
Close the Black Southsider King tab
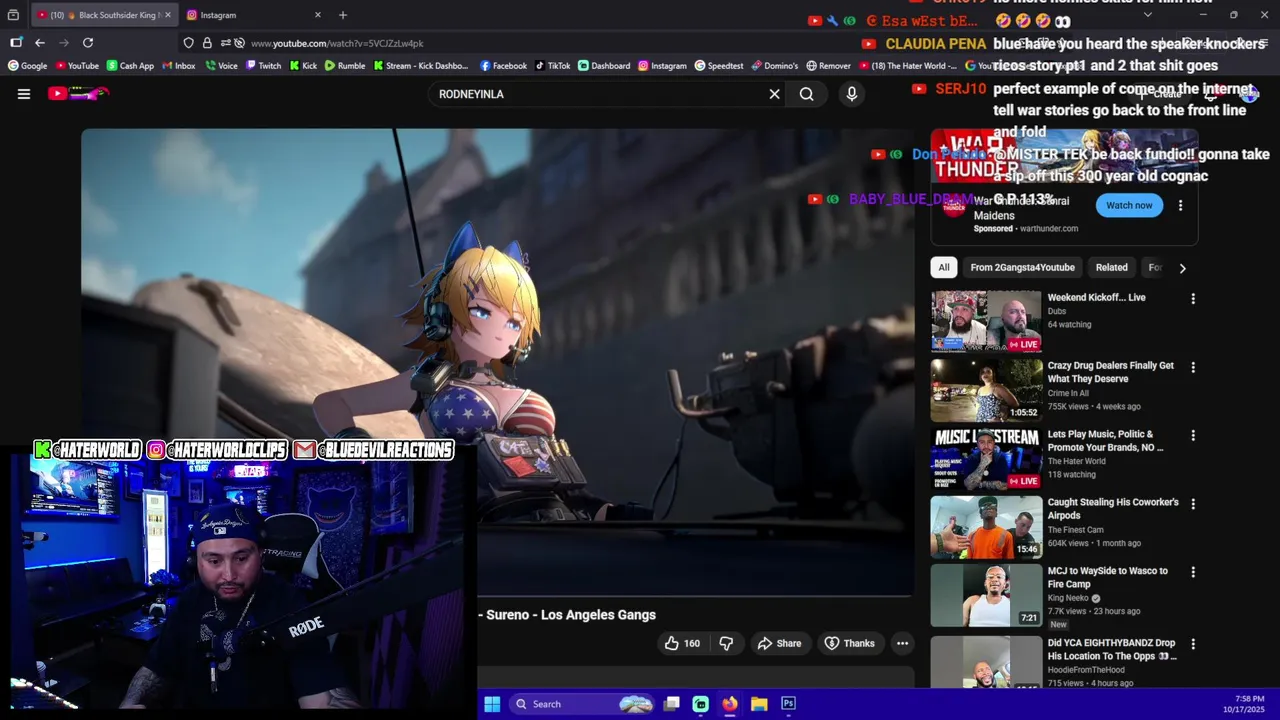pos(168,15)
